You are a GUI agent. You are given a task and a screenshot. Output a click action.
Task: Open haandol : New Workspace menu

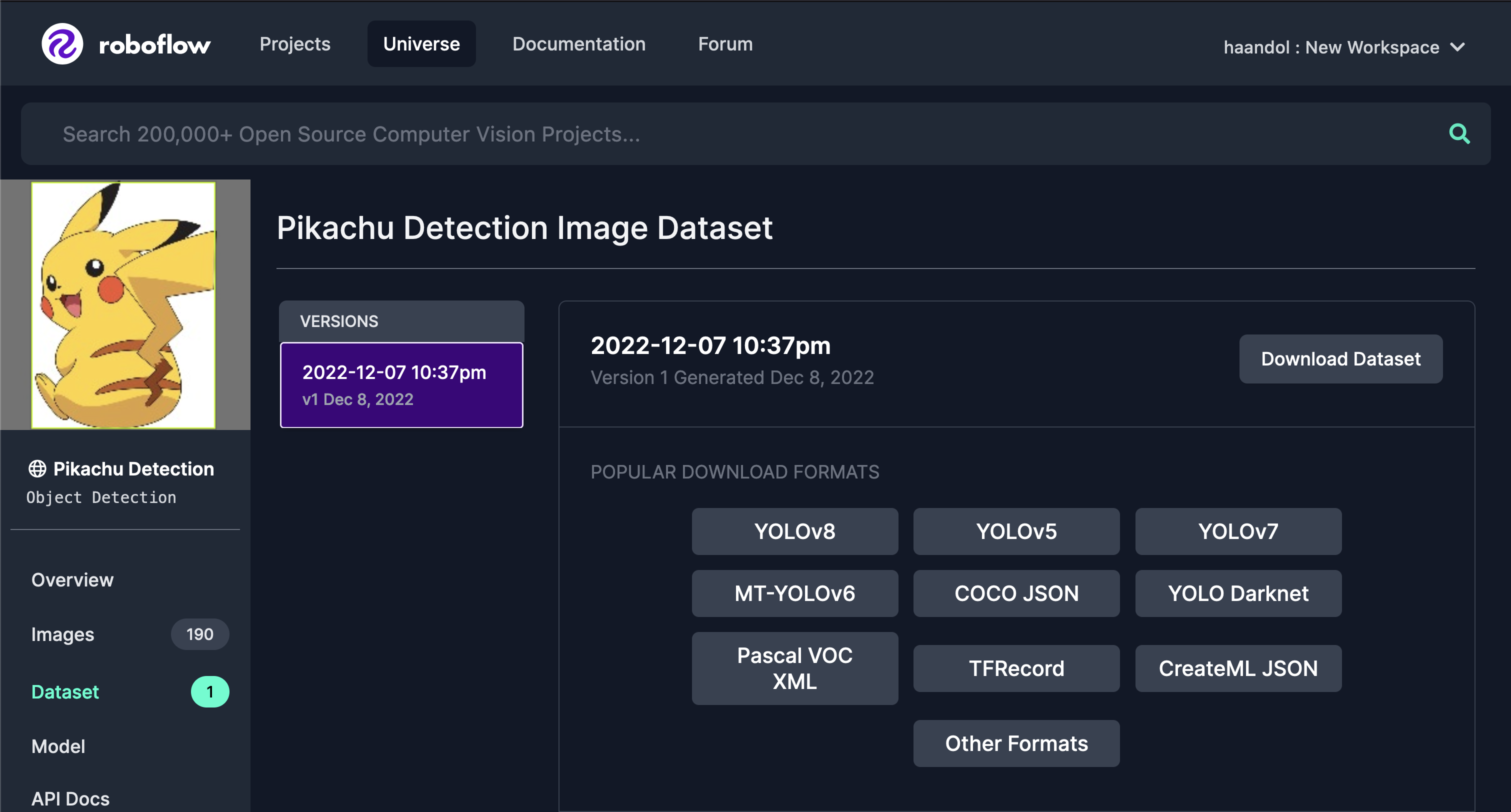[x=1344, y=47]
